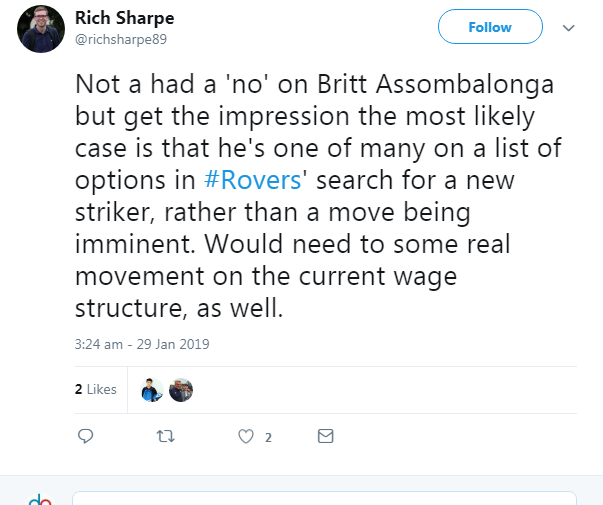Send tweet via Direct Message envelope icon
Viewport: 603px width, 505px height.
(x=325, y=437)
